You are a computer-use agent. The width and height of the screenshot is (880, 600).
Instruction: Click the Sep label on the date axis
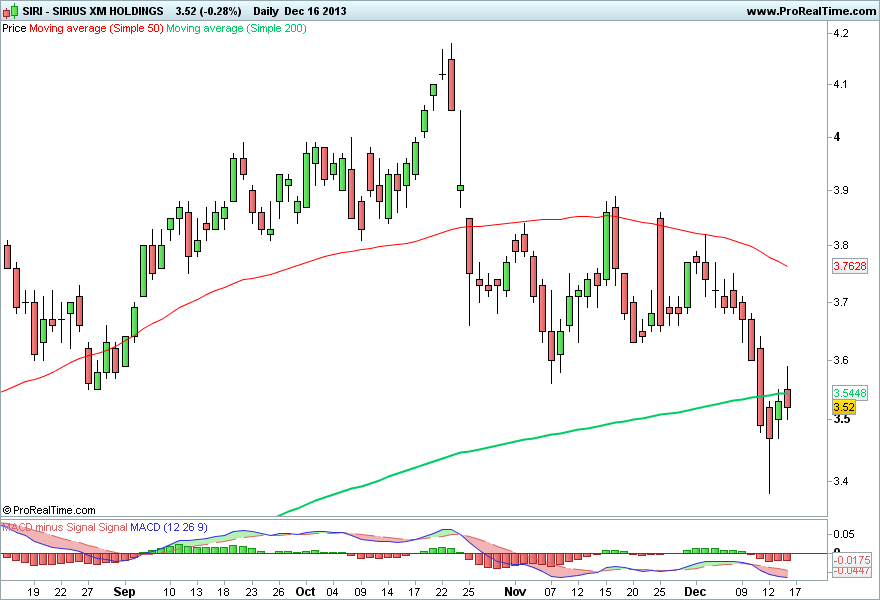pos(124,592)
